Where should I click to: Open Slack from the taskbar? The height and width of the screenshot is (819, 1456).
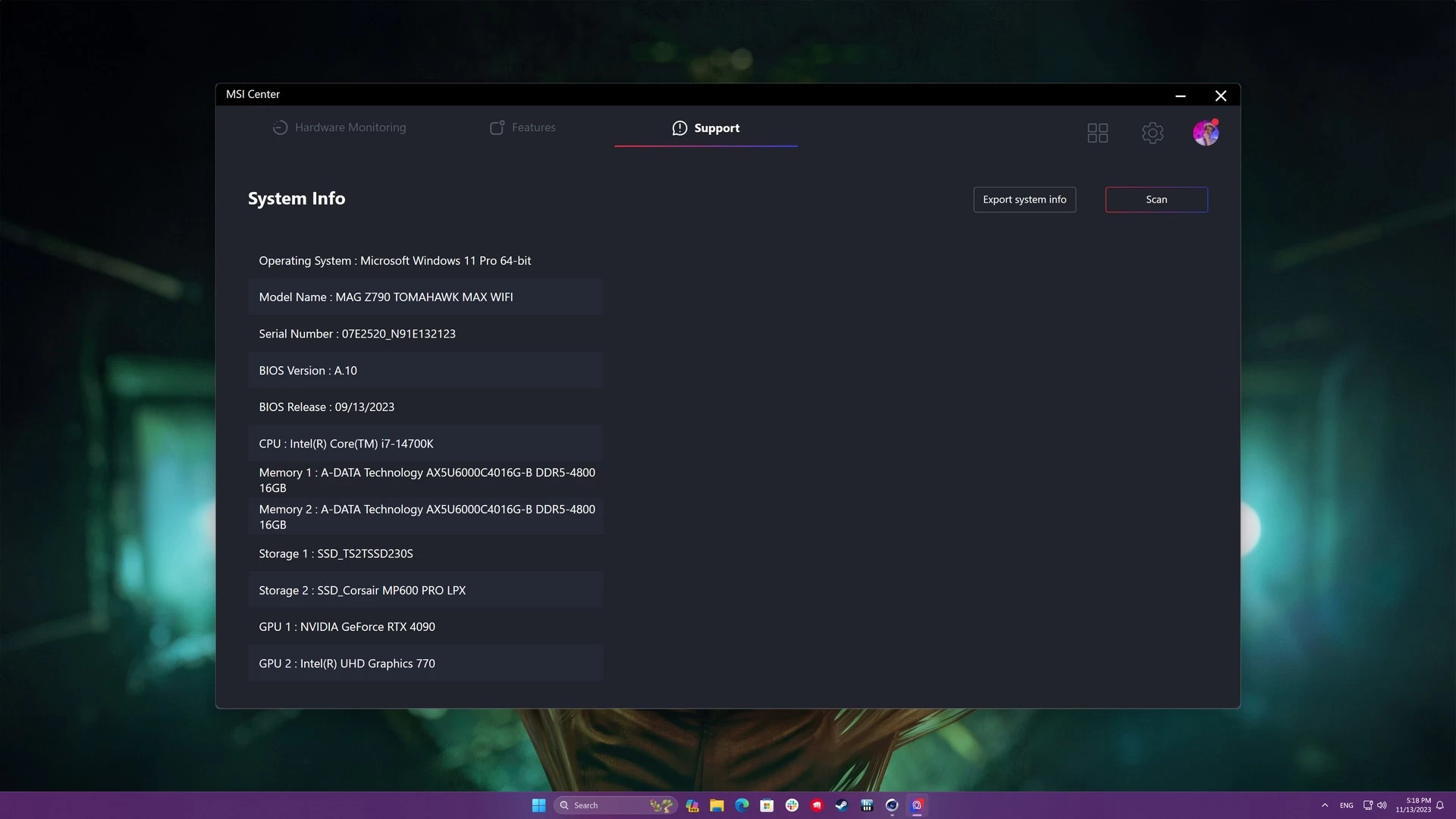pyautogui.click(x=792, y=805)
